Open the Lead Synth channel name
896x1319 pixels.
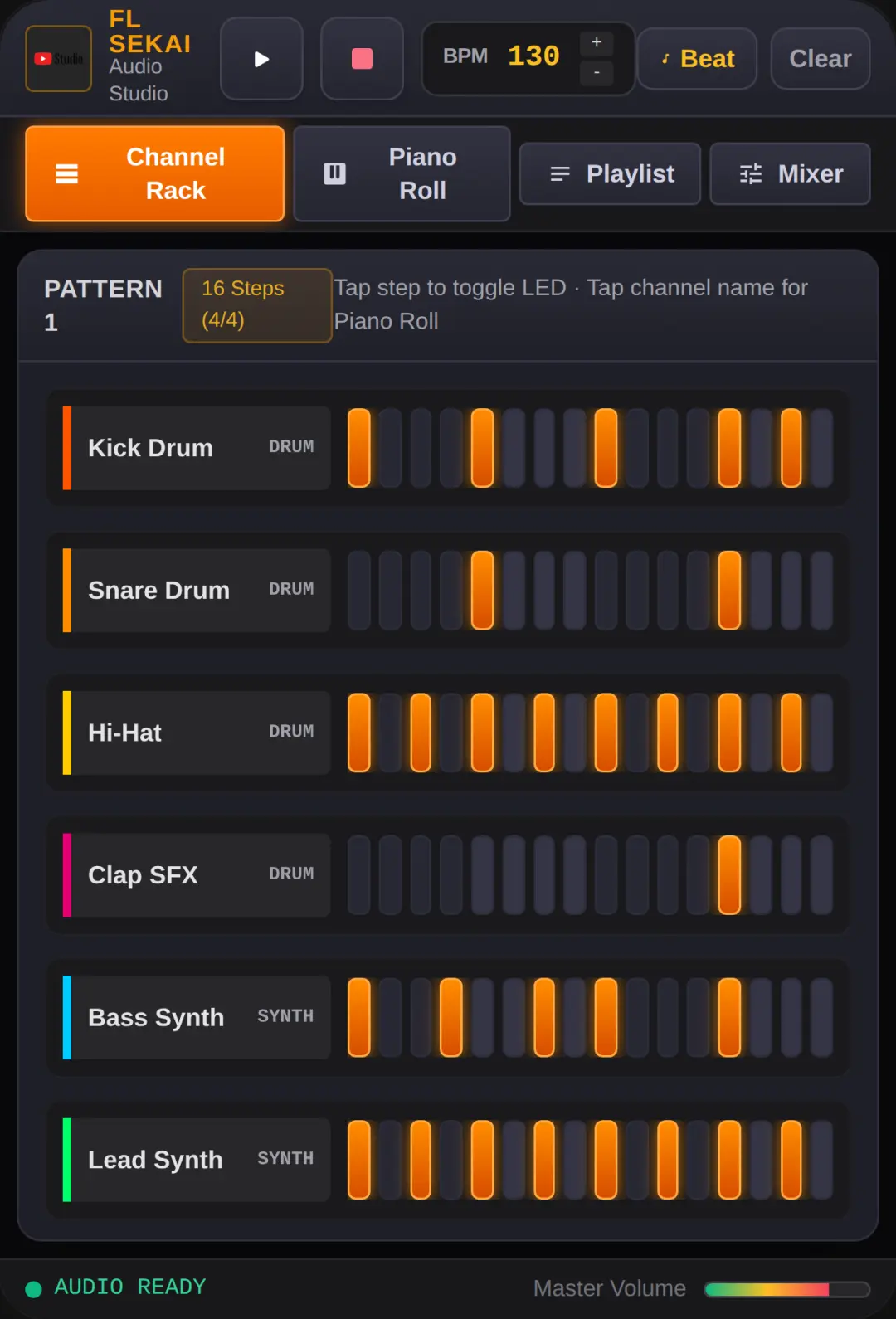coord(197,1160)
